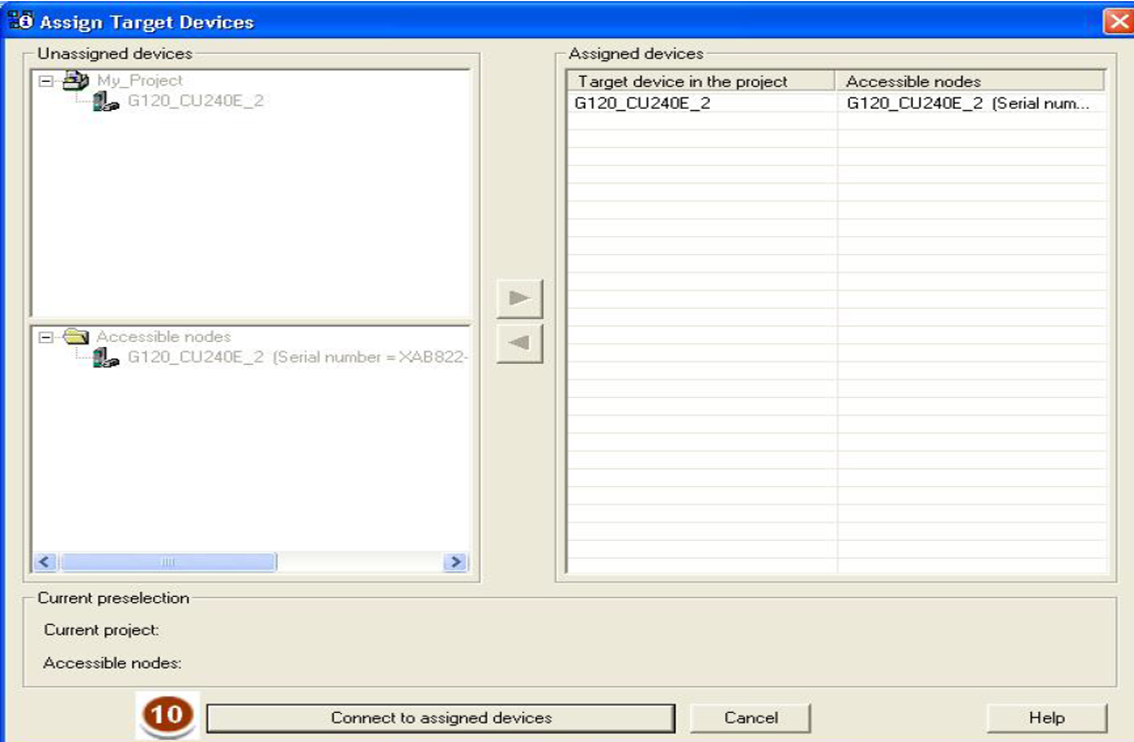
Task: Select the G120_CU240E_2 serial number node
Action: [298, 357]
